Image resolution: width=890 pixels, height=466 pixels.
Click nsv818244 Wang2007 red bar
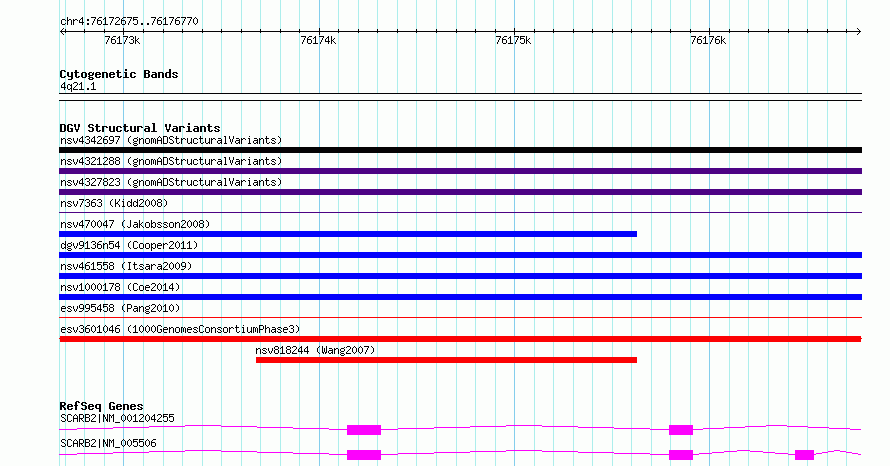446,360
